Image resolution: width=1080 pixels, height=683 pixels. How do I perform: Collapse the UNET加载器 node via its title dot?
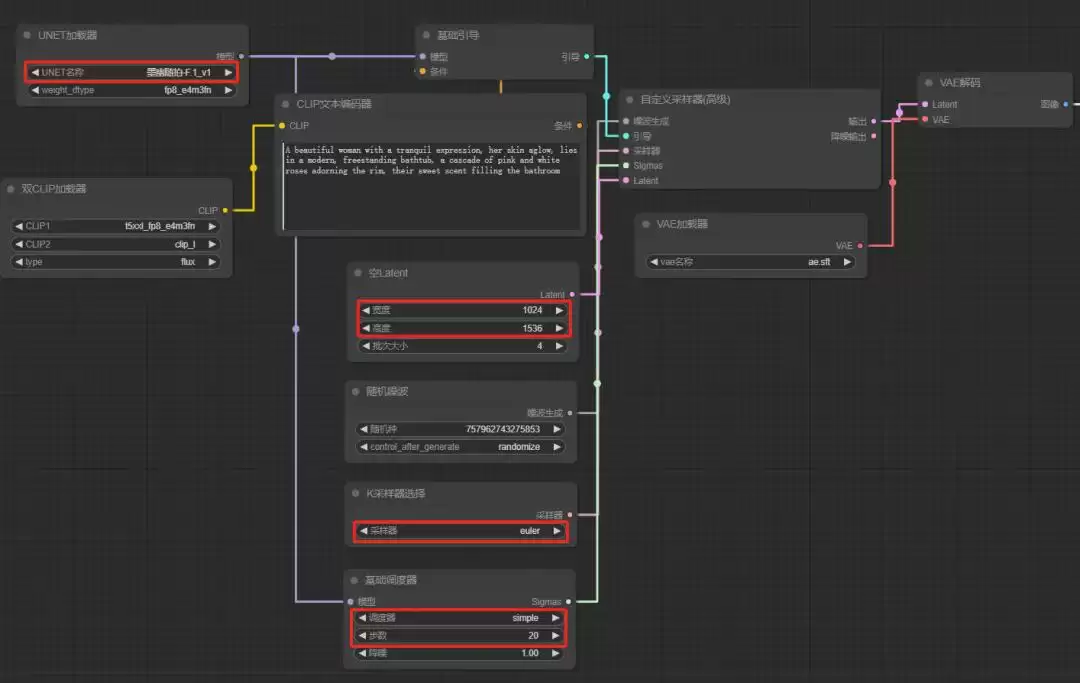(x=27, y=34)
